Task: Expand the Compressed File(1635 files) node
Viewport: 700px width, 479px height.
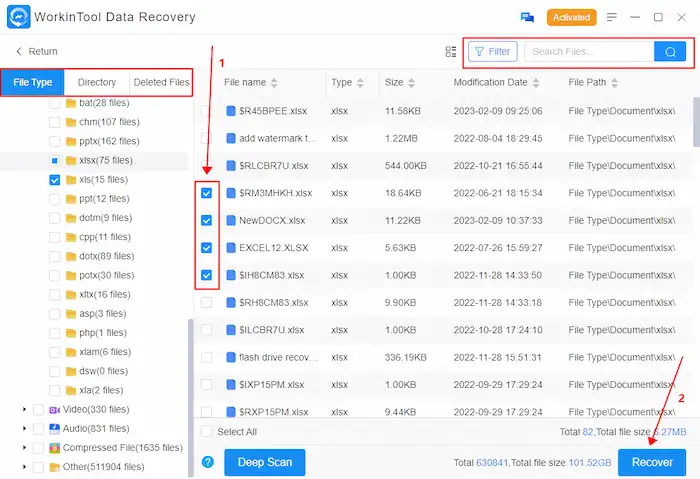Action: [24, 448]
